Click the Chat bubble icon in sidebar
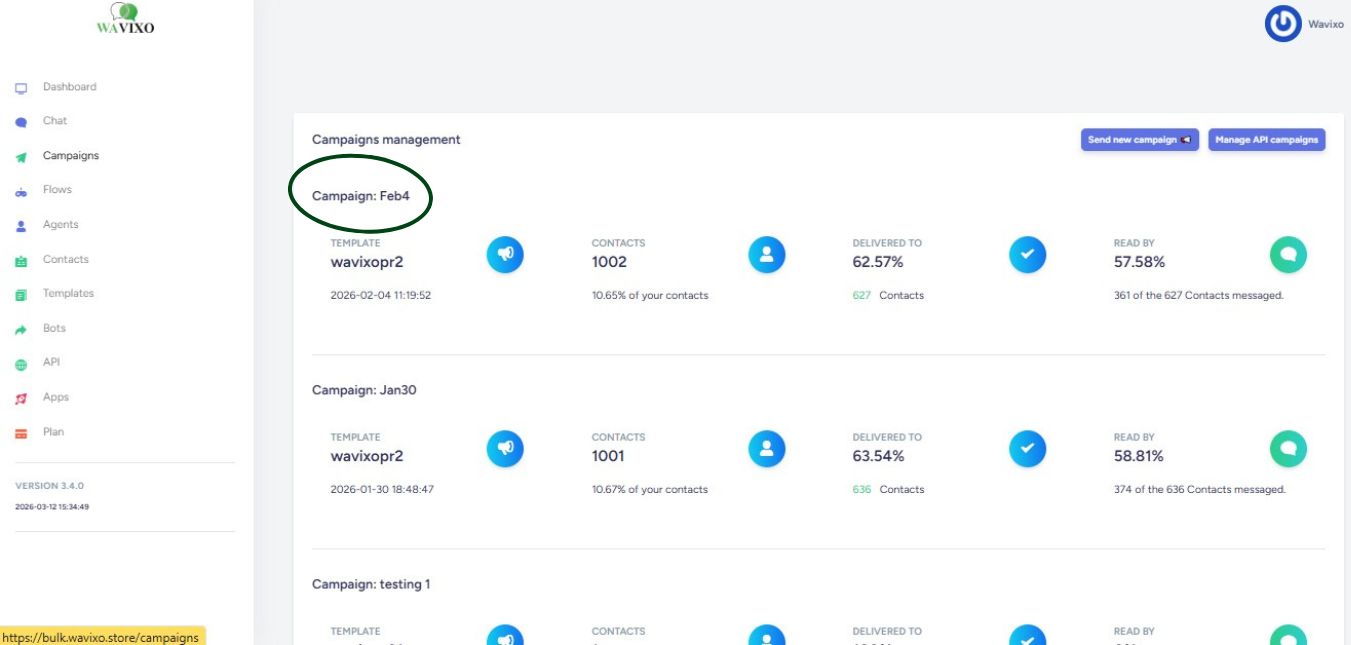Viewport: 1351px width, 645px height. point(21,122)
